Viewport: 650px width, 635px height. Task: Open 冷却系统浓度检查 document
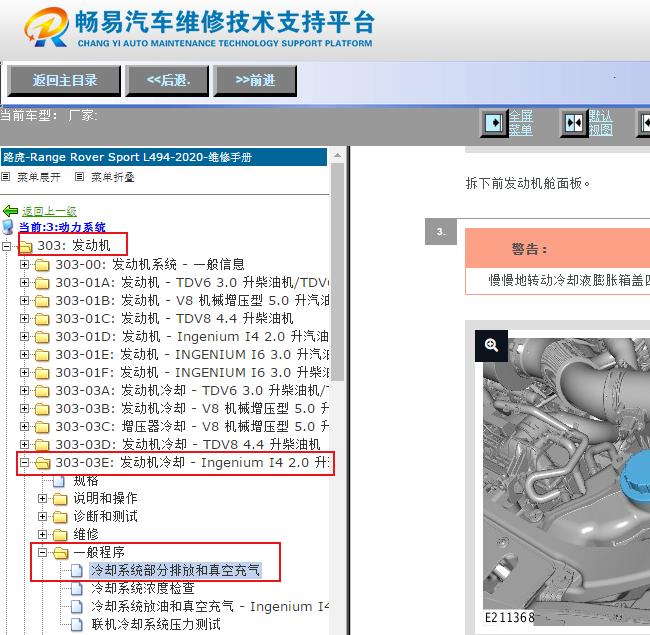click(x=143, y=588)
